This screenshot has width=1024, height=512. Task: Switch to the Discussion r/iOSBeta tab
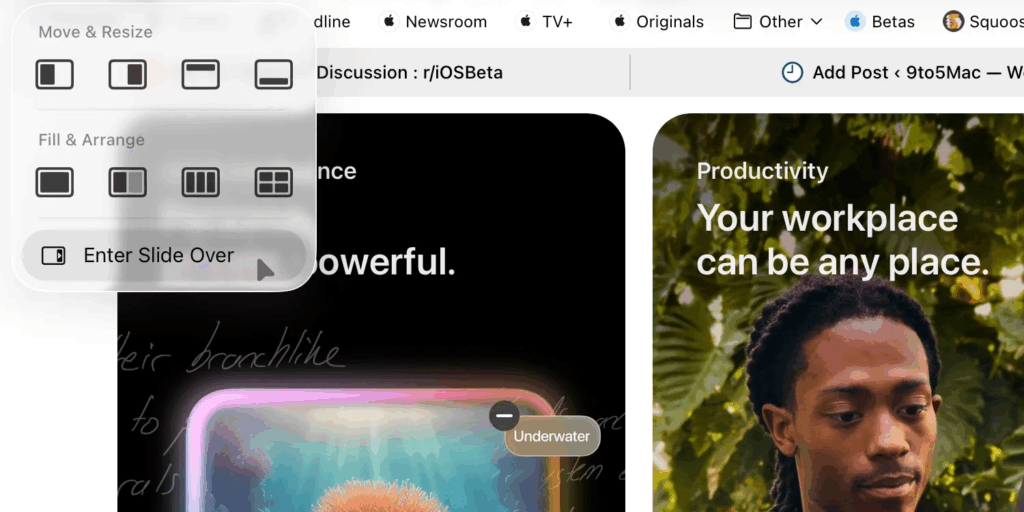pyautogui.click(x=410, y=72)
